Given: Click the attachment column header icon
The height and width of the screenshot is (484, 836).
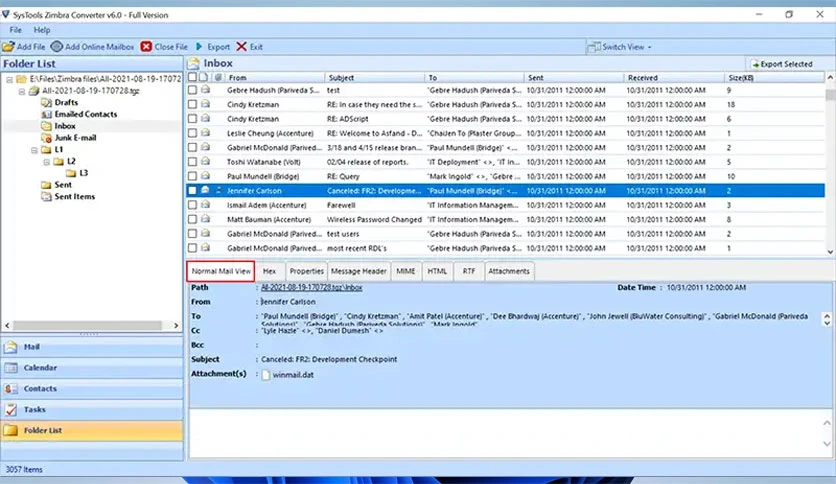Looking at the screenshot, I should 218,77.
